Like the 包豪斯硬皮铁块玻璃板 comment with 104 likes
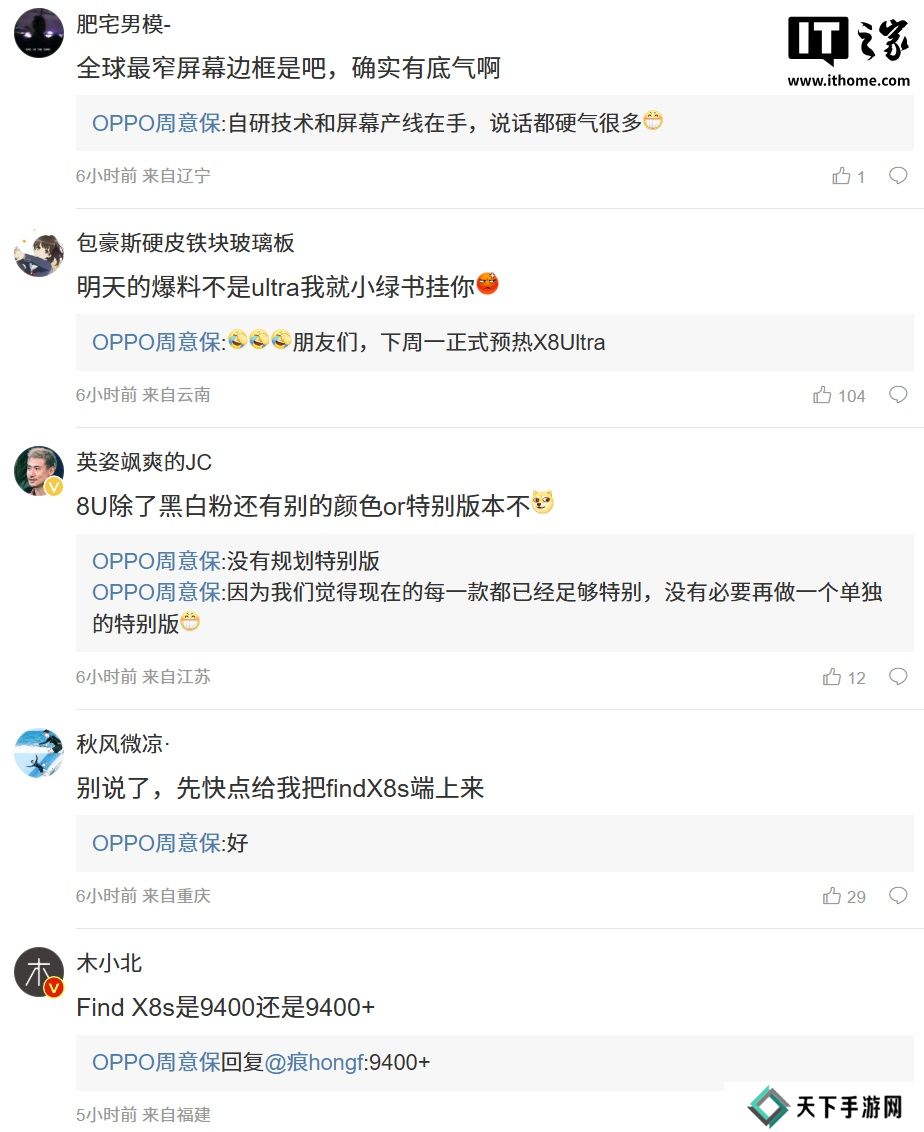Image resolution: width=924 pixels, height=1132 pixels. click(823, 395)
